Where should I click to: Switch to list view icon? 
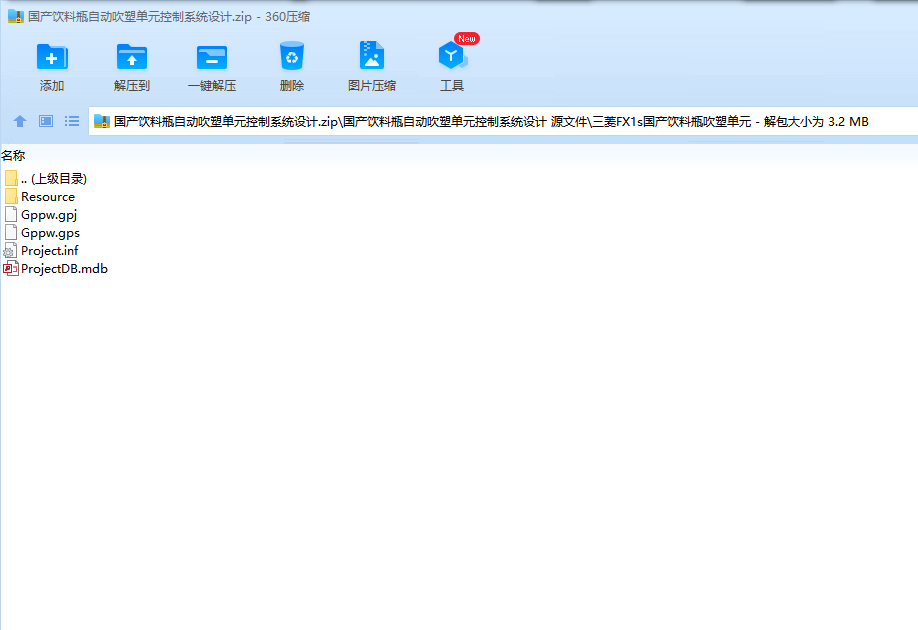coord(71,121)
